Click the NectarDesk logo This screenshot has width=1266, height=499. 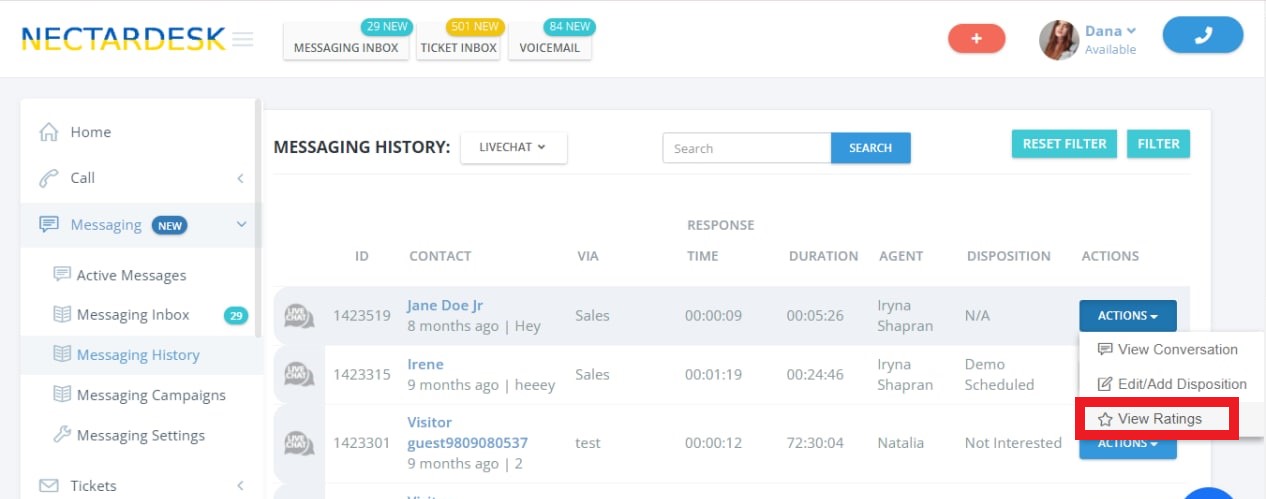coord(123,39)
